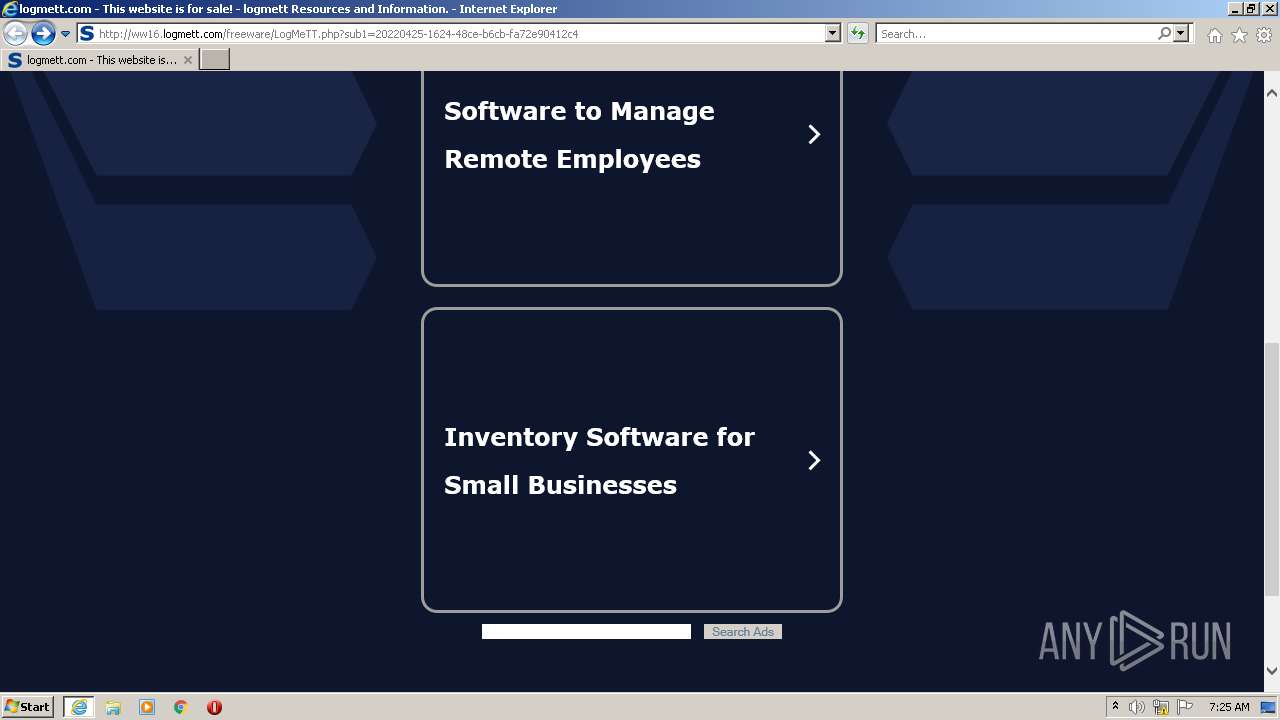Click the 7:25 AM clock
This screenshot has width=1280, height=720.
[1229, 707]
